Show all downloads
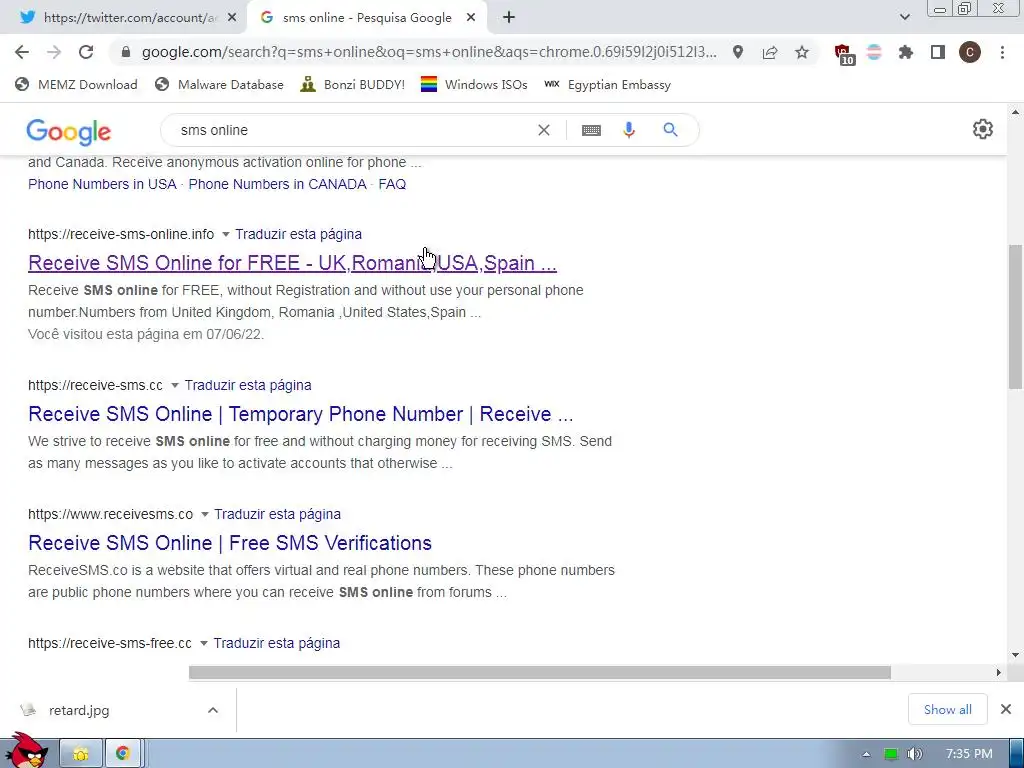Viewport: 1024px width, 768px height. (x=948, y=709)
